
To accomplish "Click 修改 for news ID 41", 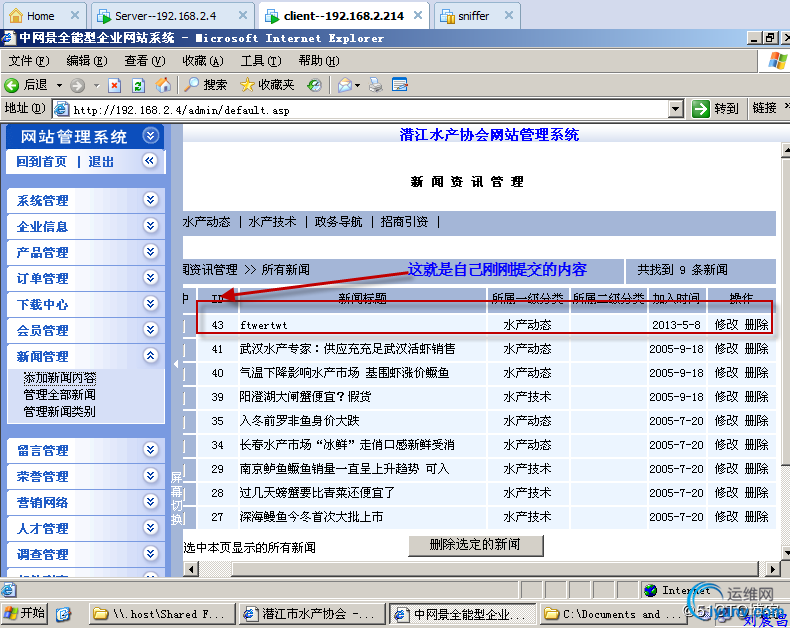I will coord(727,349).
